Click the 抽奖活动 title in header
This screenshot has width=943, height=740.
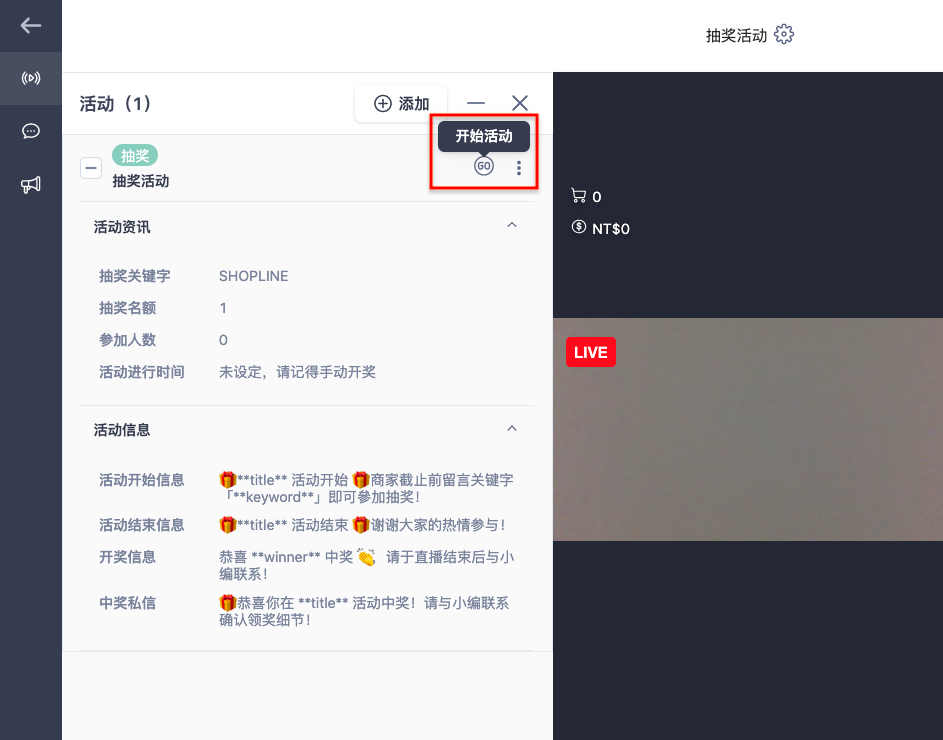click(736, 35)
